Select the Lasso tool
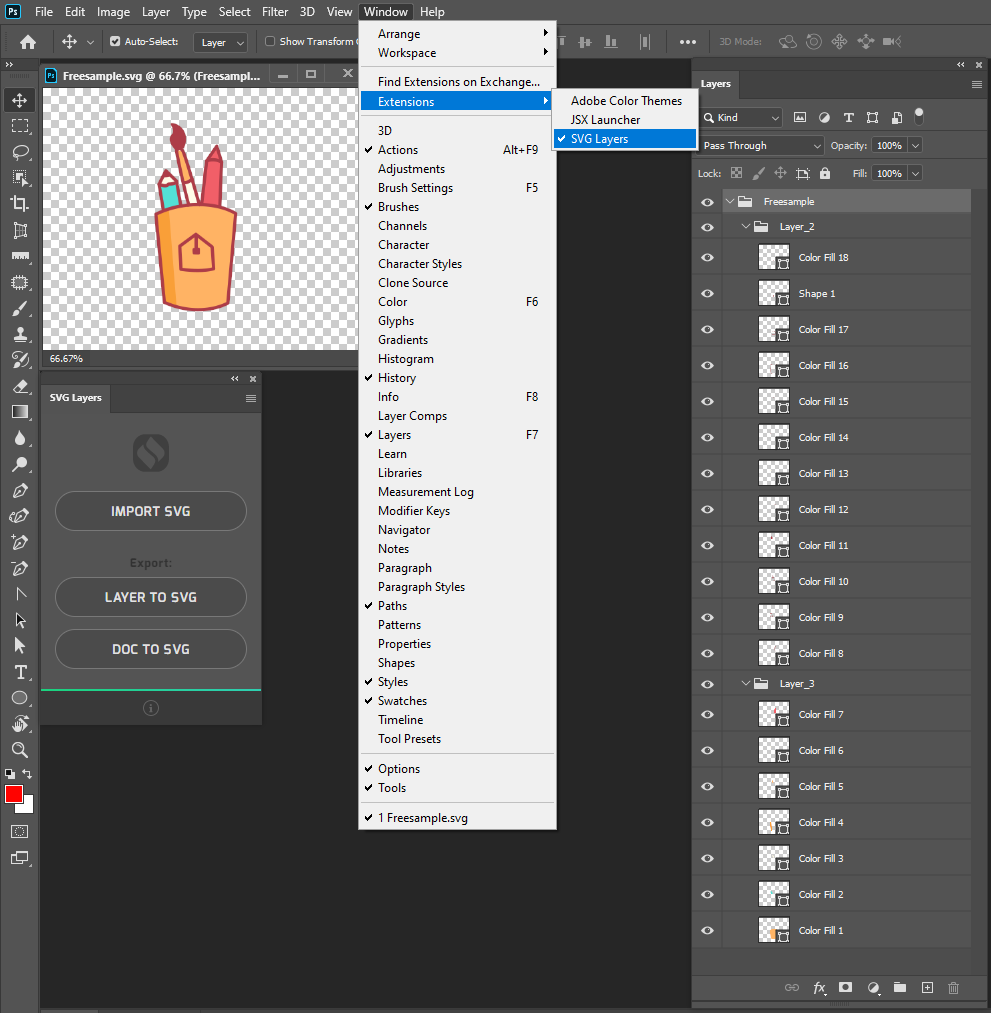 (x=20, y=152)
